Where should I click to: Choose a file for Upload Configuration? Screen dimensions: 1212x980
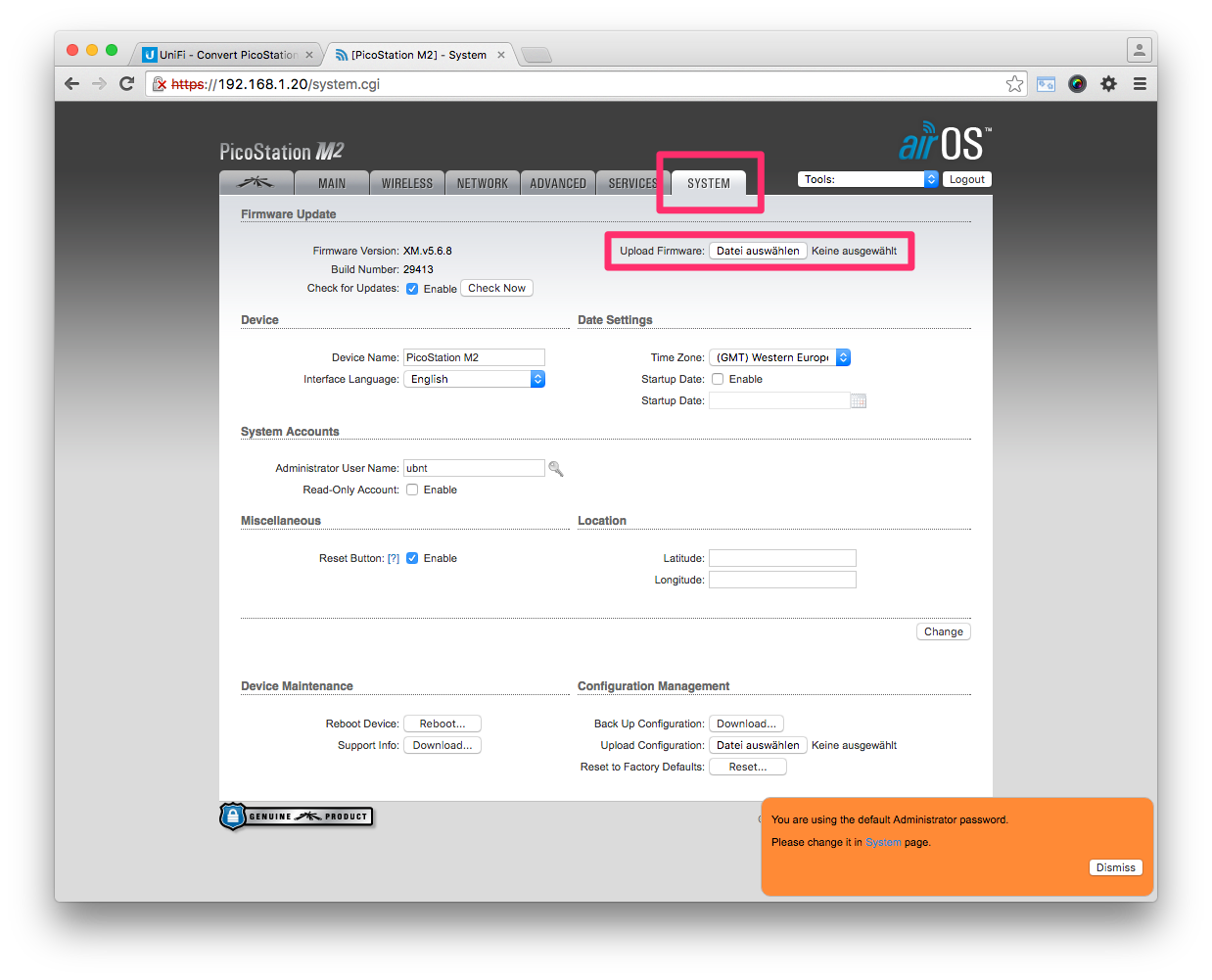coord(758,745)
